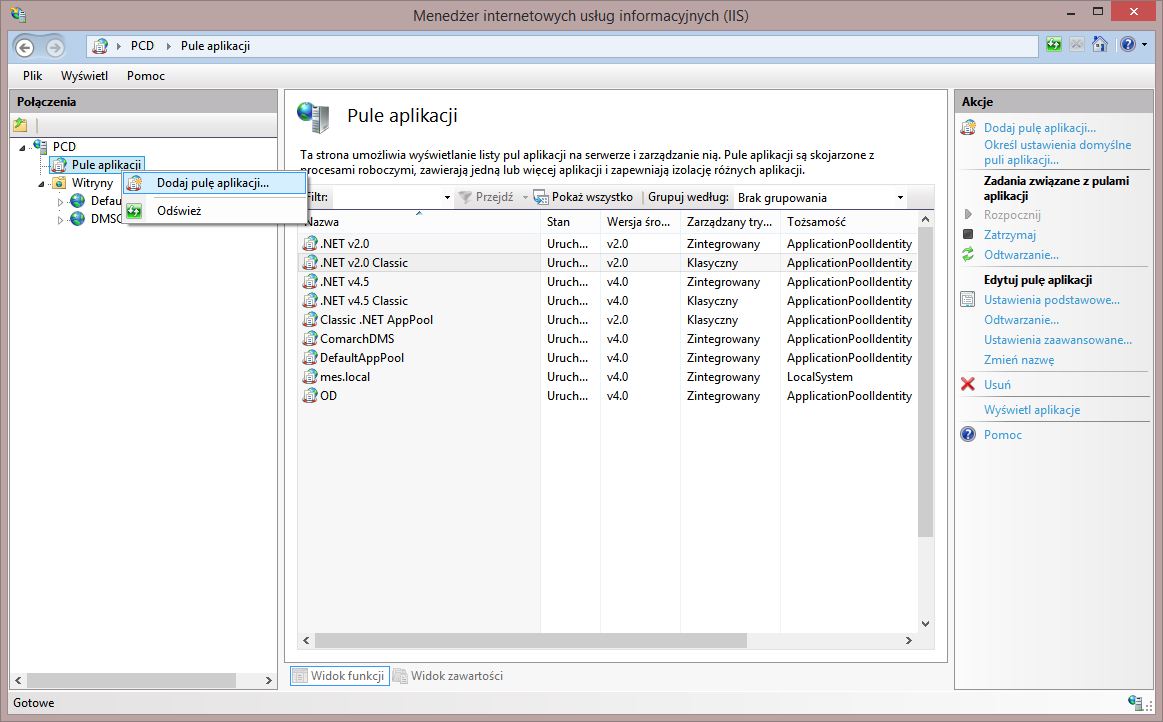The height and width of the screenshot is (722, 1163).
Task: Open the Home icon in the address toolbar
Action: (x=1100, y=45)
